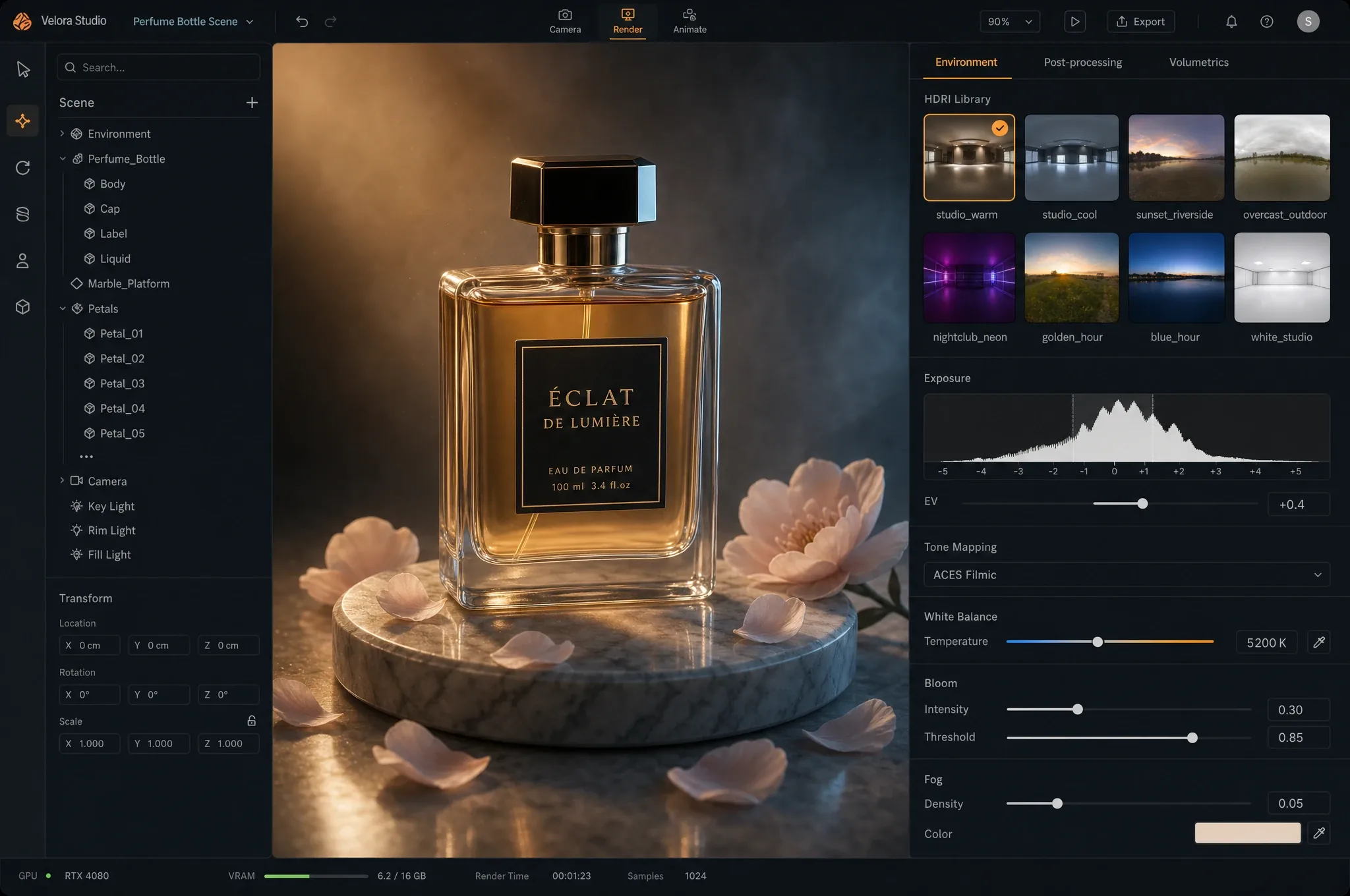Open notifications bell
Viewport: 1350px width, 896px height.
coord(1231,22)
